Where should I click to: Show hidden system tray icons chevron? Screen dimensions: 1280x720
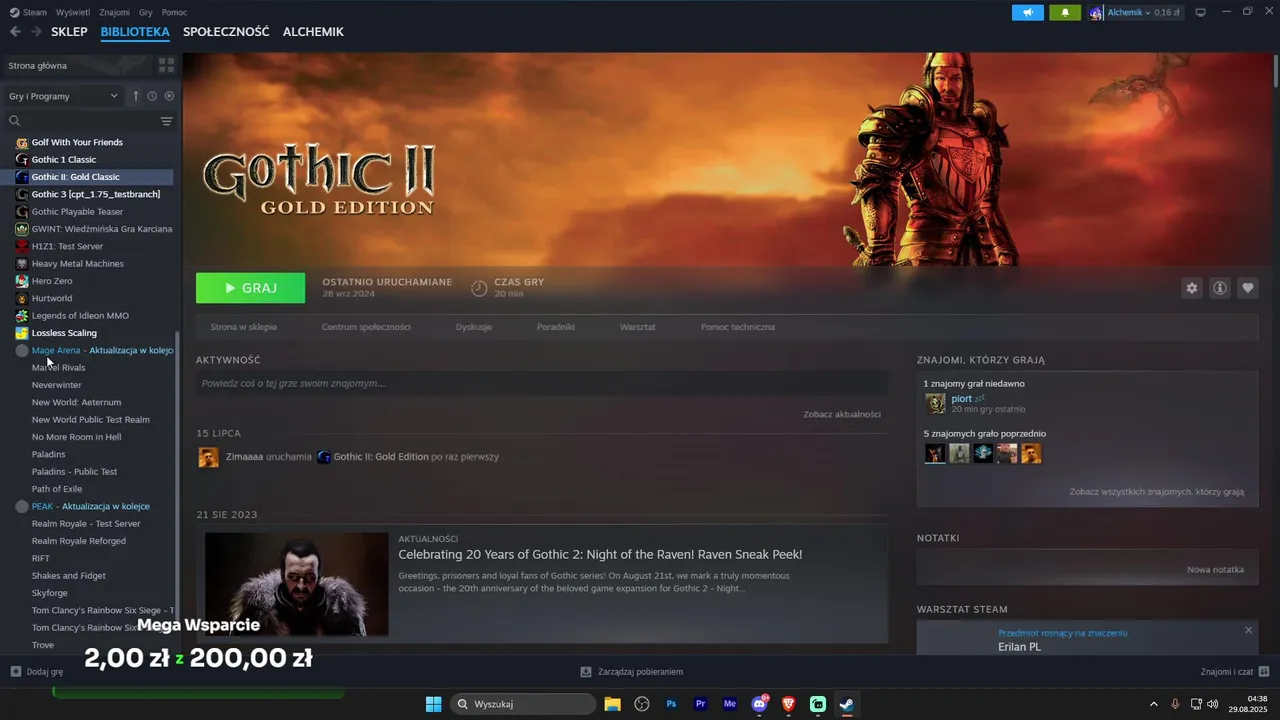click(1153, 704)
